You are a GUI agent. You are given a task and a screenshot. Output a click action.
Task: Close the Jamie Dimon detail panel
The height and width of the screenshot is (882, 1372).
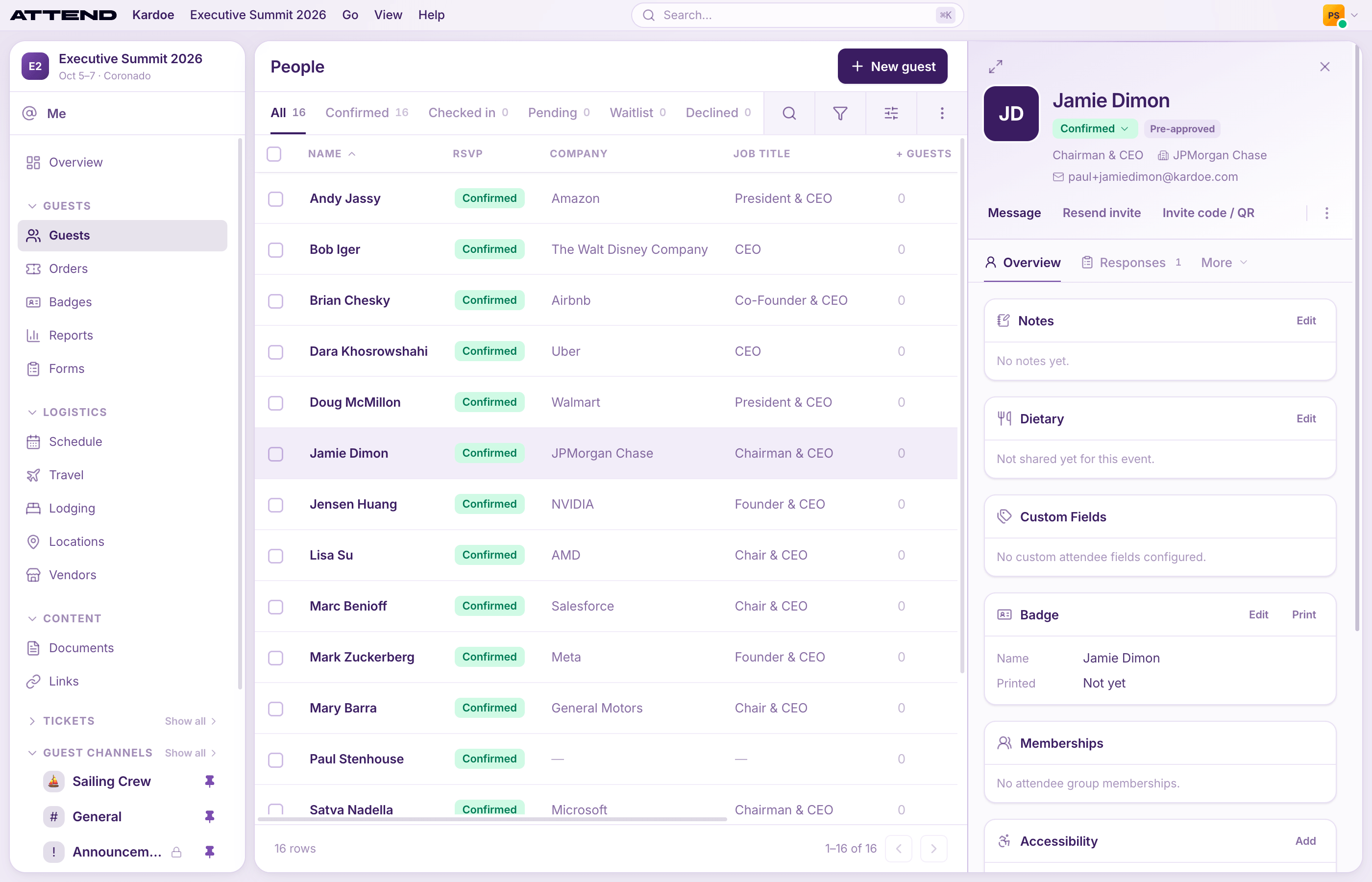(x=1324, y=67)
